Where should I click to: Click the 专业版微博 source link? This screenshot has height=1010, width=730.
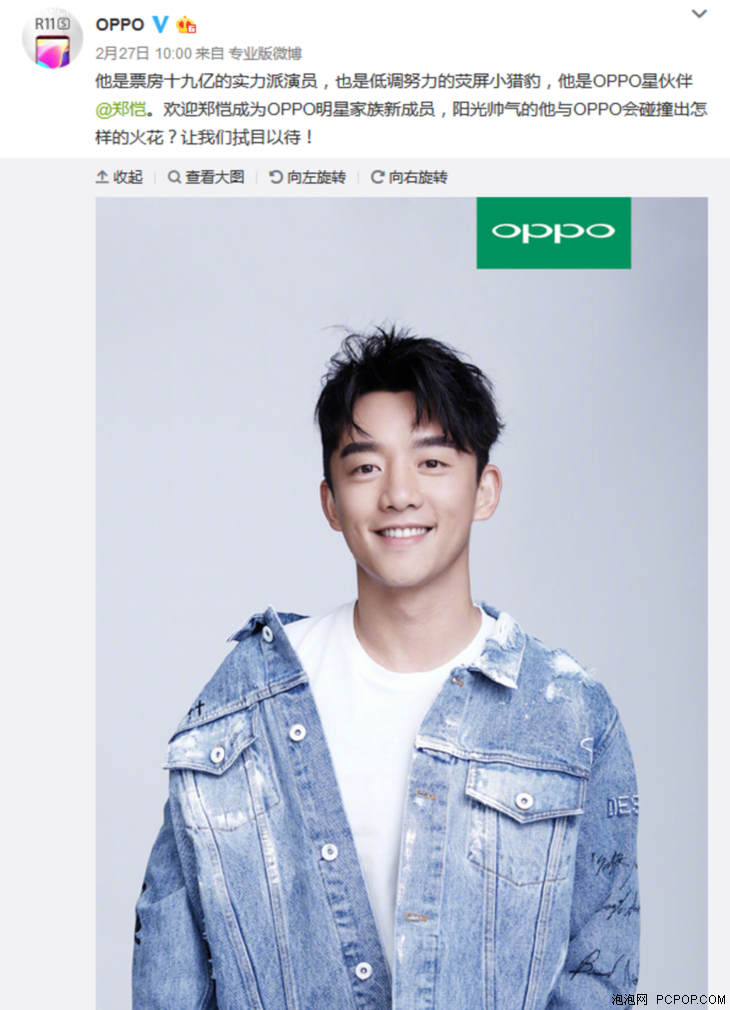[265, 53]
